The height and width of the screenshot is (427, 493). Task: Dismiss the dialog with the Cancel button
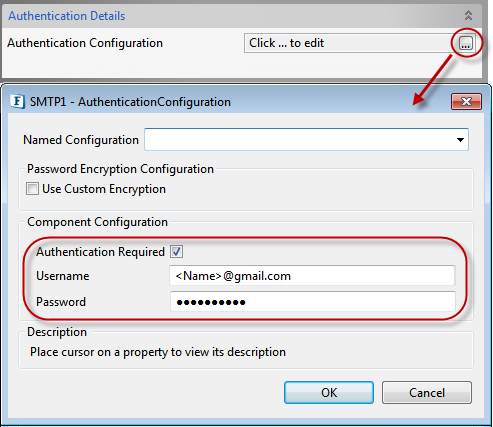[427, 393]
